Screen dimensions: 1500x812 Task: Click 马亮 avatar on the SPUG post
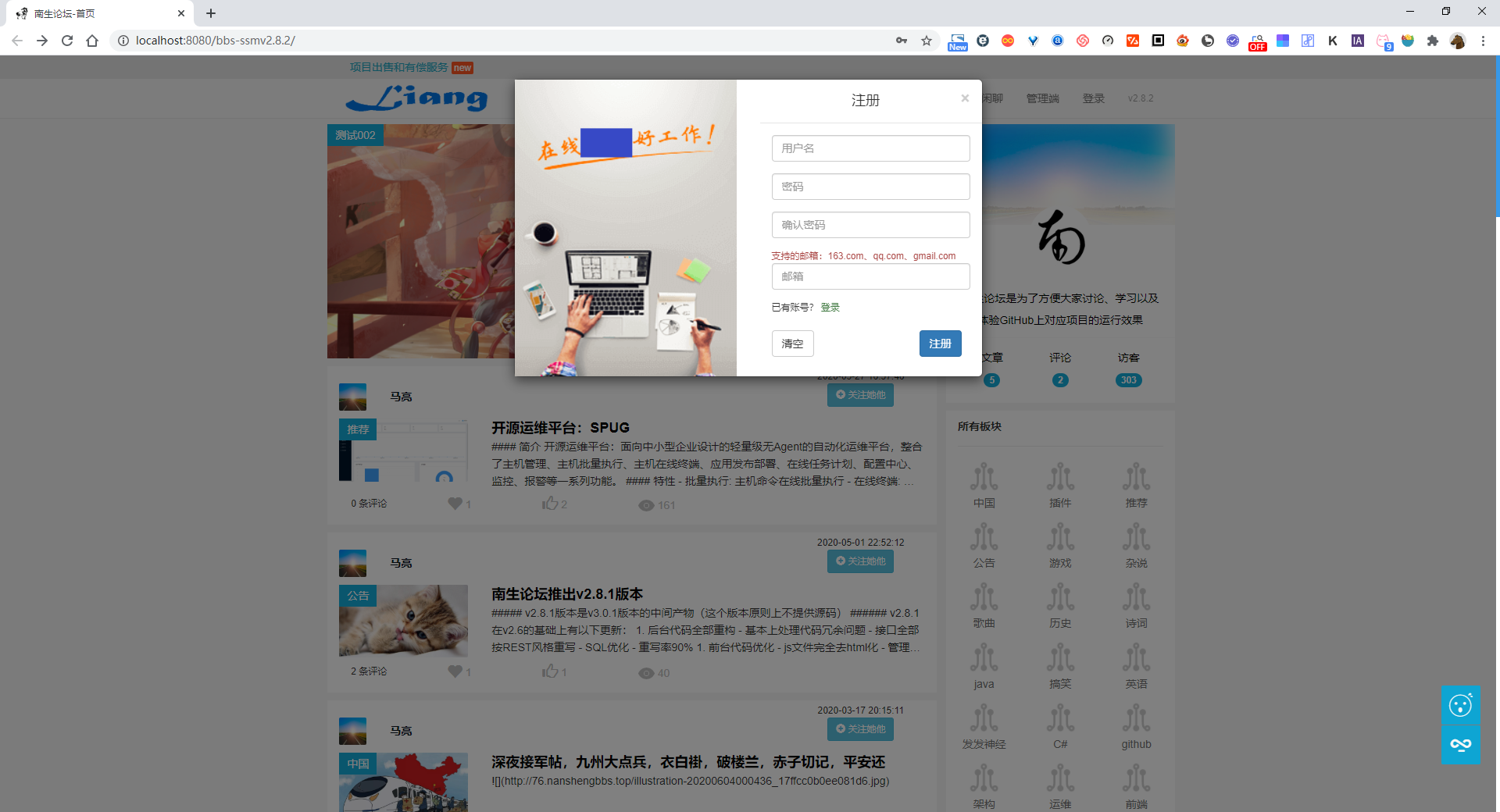pyautogui.click(x=352, y=397)
